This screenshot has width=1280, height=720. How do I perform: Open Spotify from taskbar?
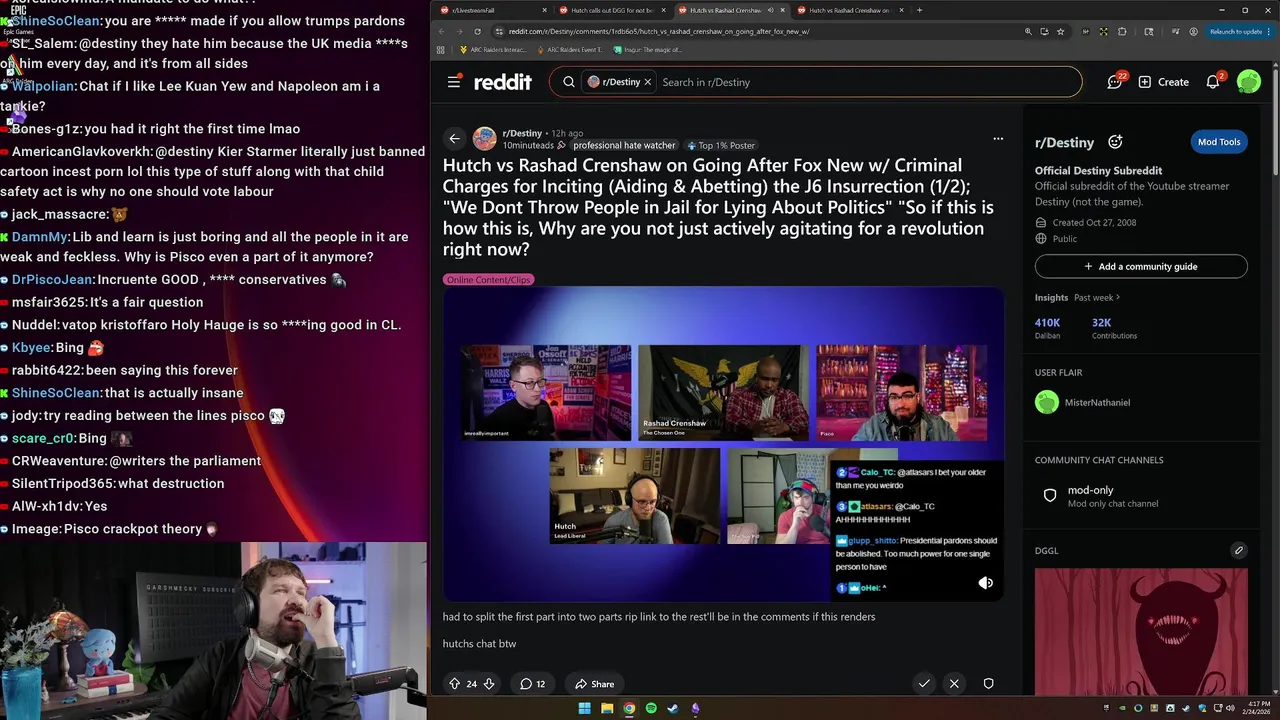pyautogui.click(x=651, y=708)
